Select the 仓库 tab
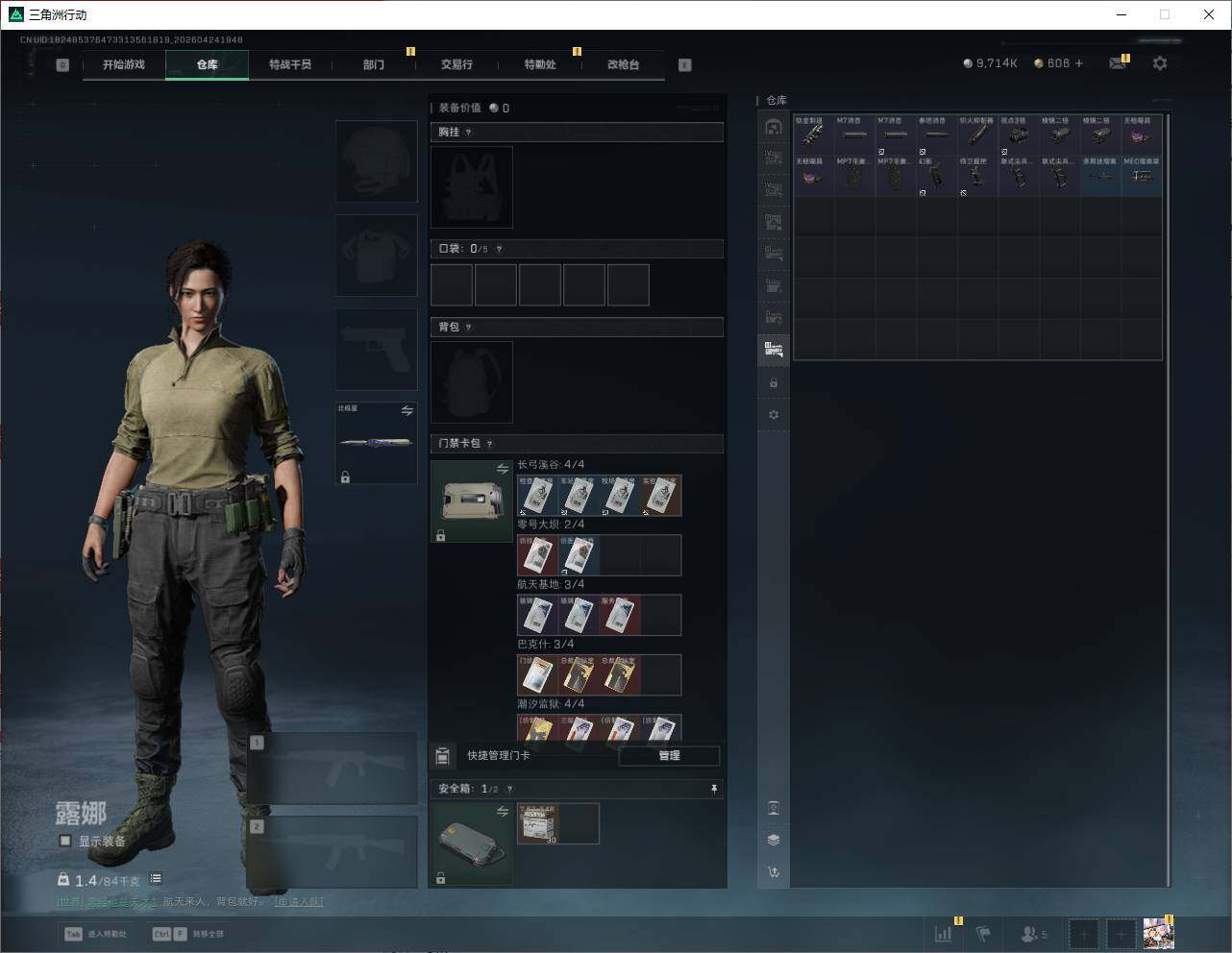This screenshot has width=1232, height=953. coord(208,64)
